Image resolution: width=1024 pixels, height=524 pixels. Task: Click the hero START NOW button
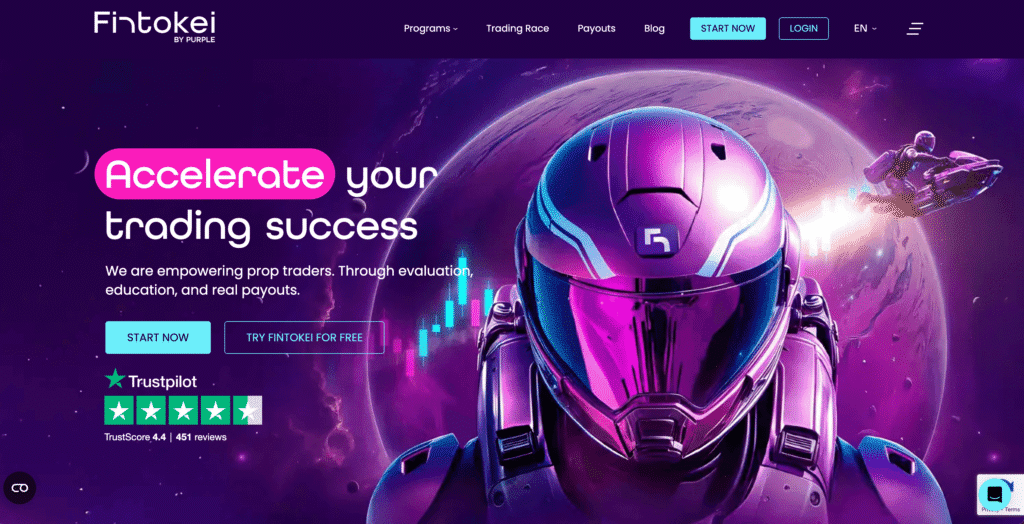click(158, 338)
